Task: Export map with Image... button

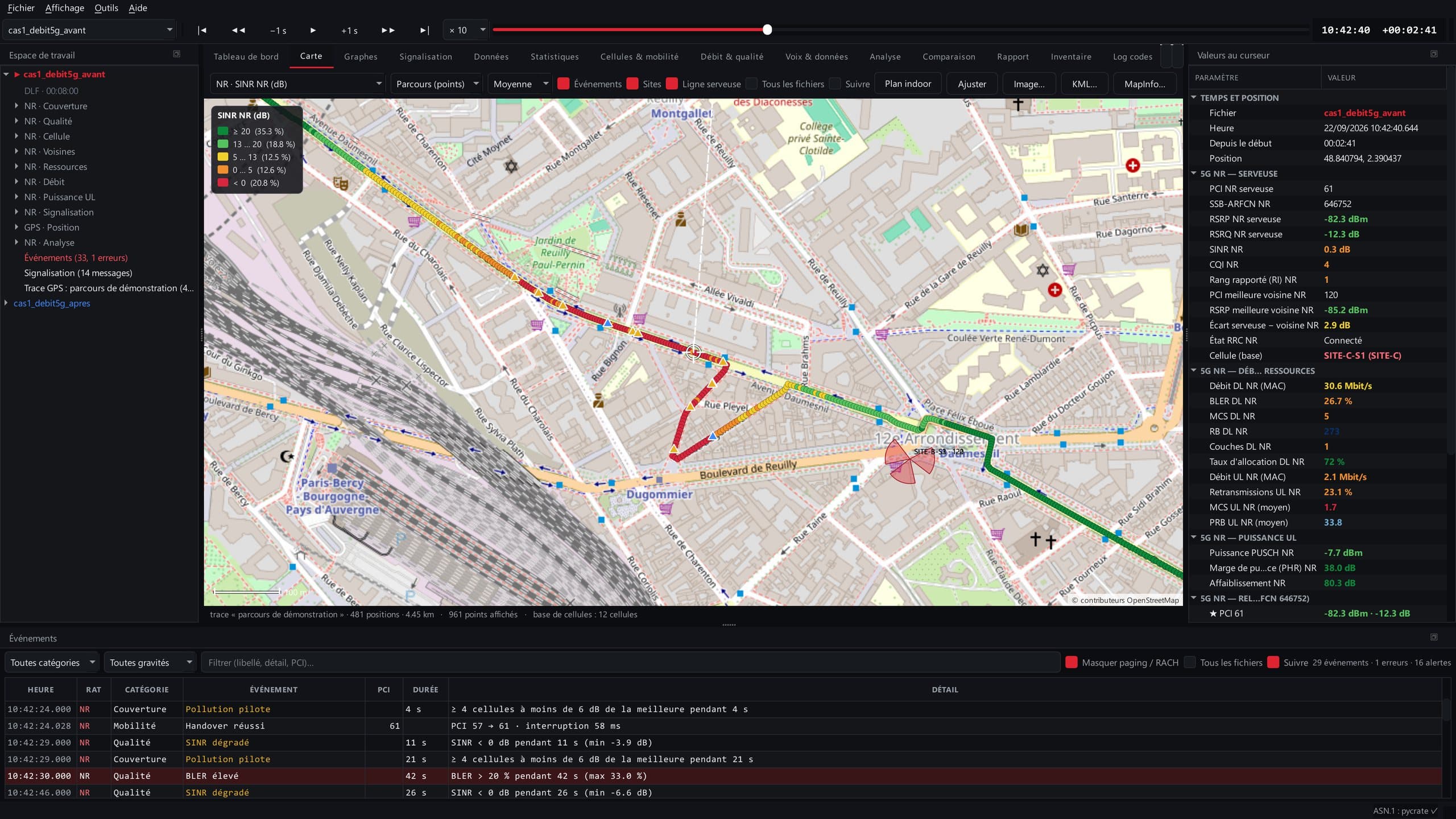Action: click(1029, 84)
